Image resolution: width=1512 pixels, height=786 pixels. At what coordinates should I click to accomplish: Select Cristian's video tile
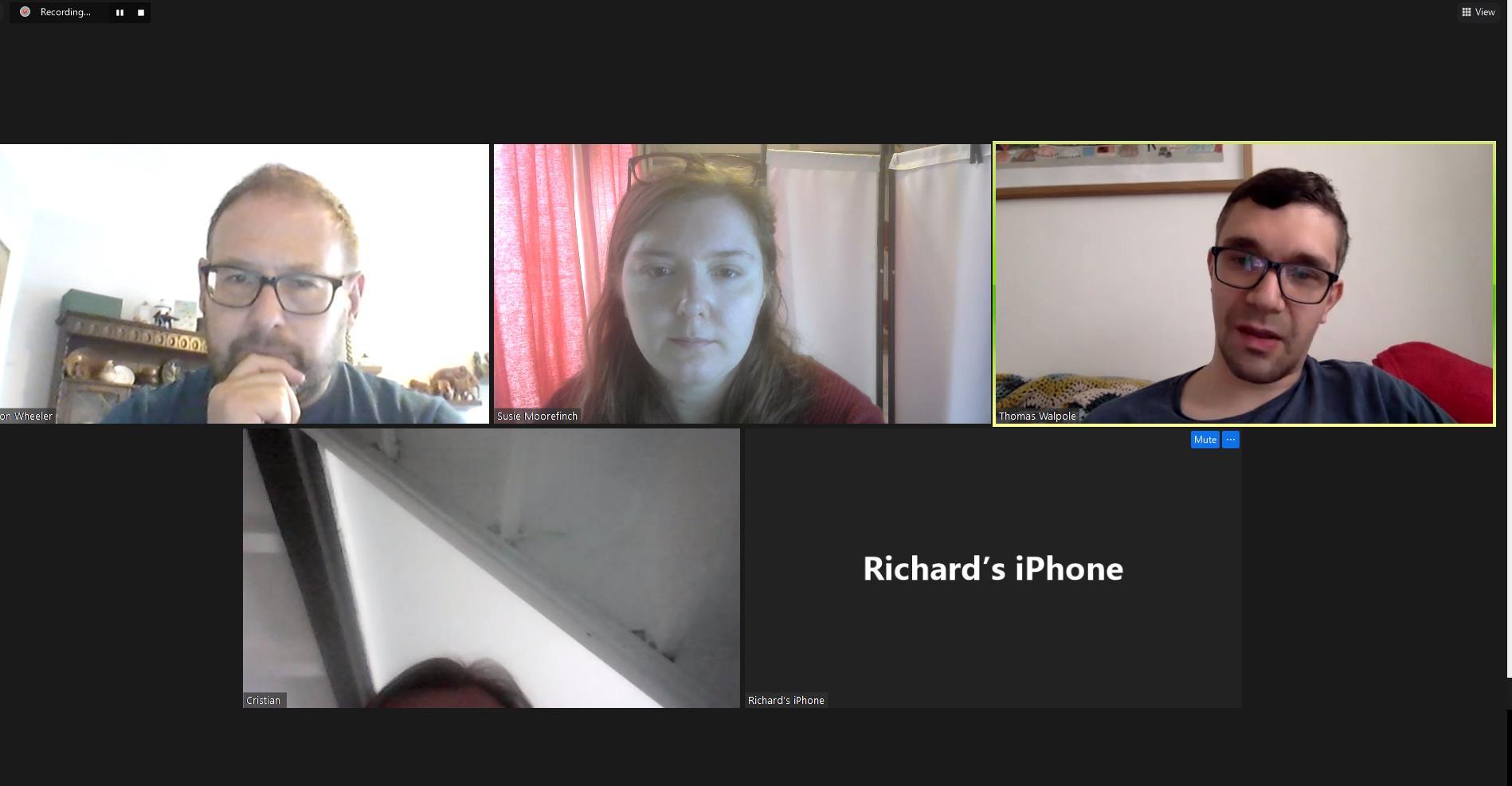click(x=492, y=568)
